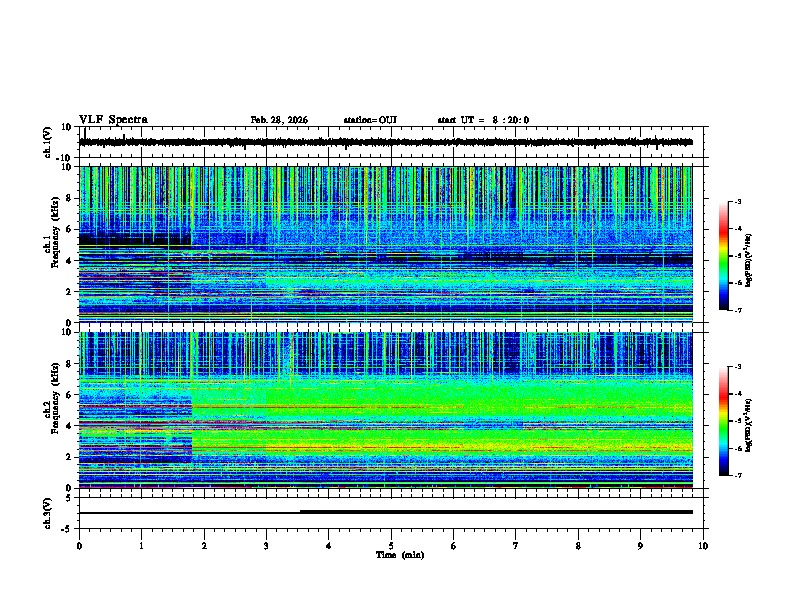The image size is (792, 612).
Task: Click the "Time (min)" x-axis label
Action: tap(400, 555)
